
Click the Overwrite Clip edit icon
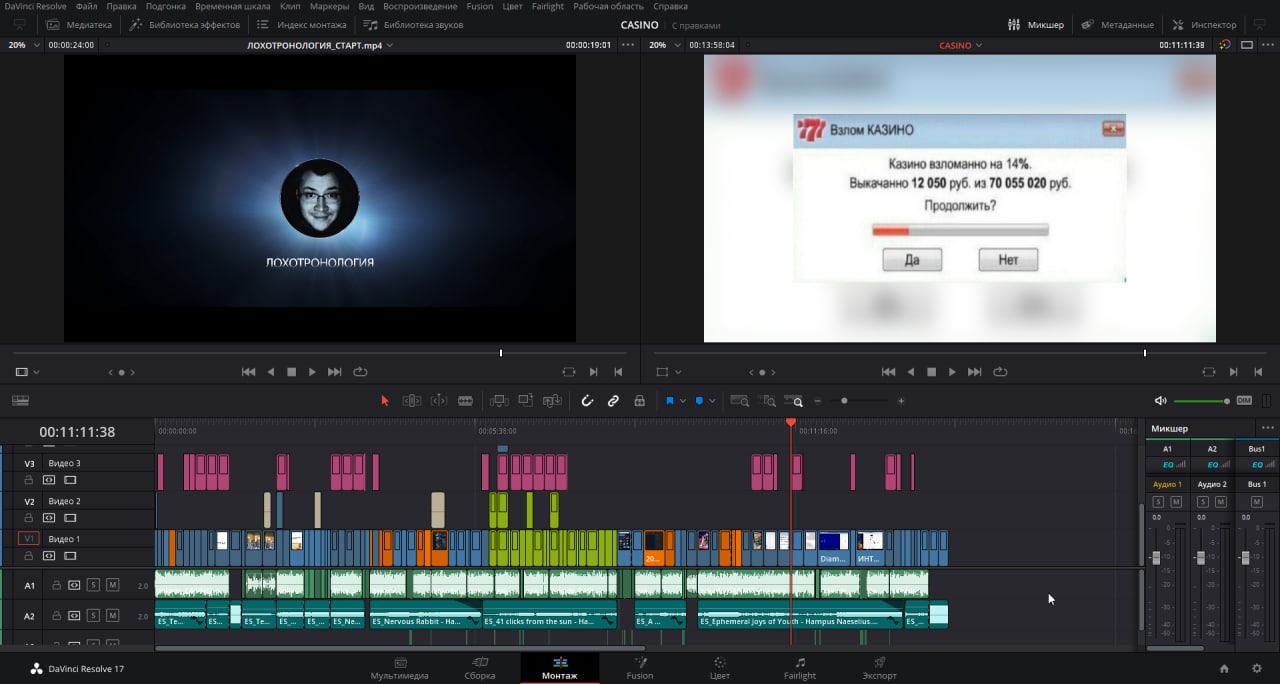click(526, 400)
